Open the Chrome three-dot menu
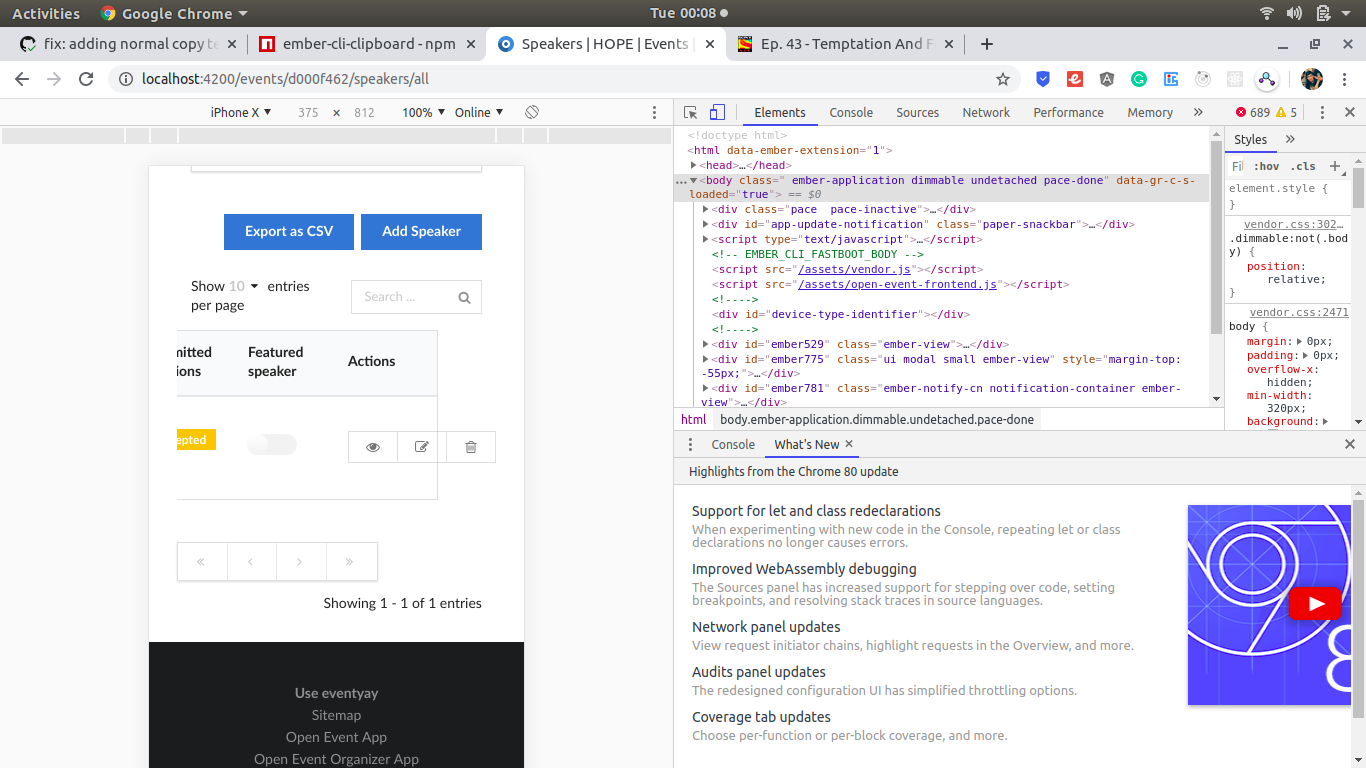1366x768 pixels. tap(1345, 79)
